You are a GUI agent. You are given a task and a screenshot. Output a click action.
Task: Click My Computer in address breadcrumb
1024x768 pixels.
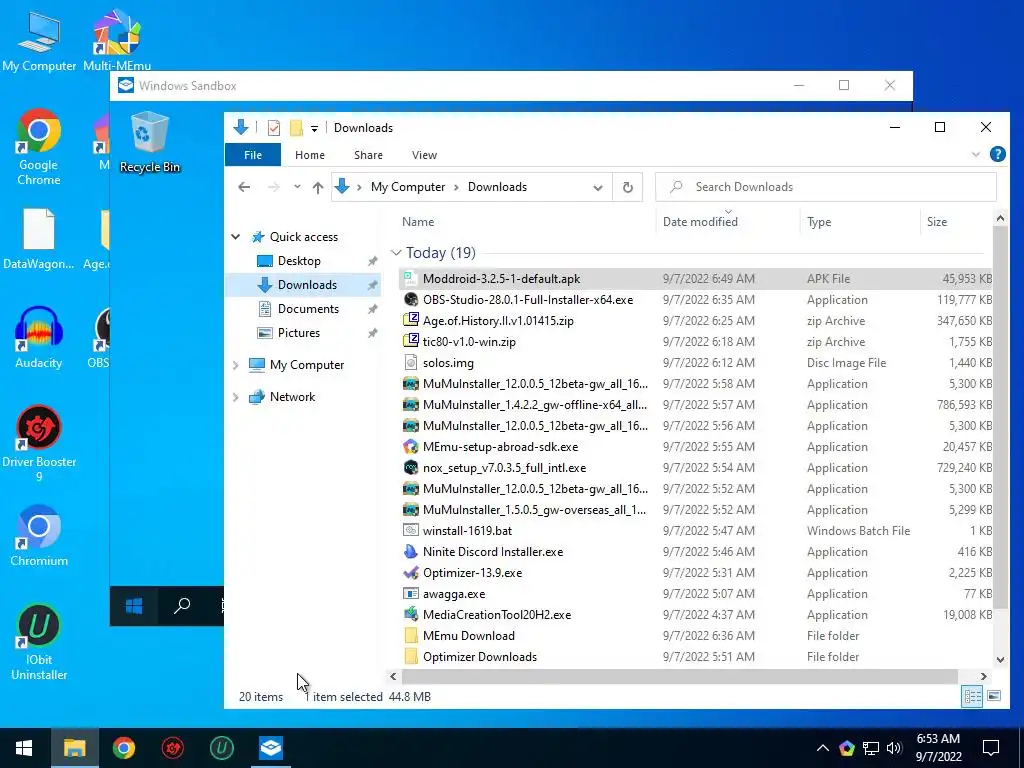pyautogui.click(x=408, y=187)
